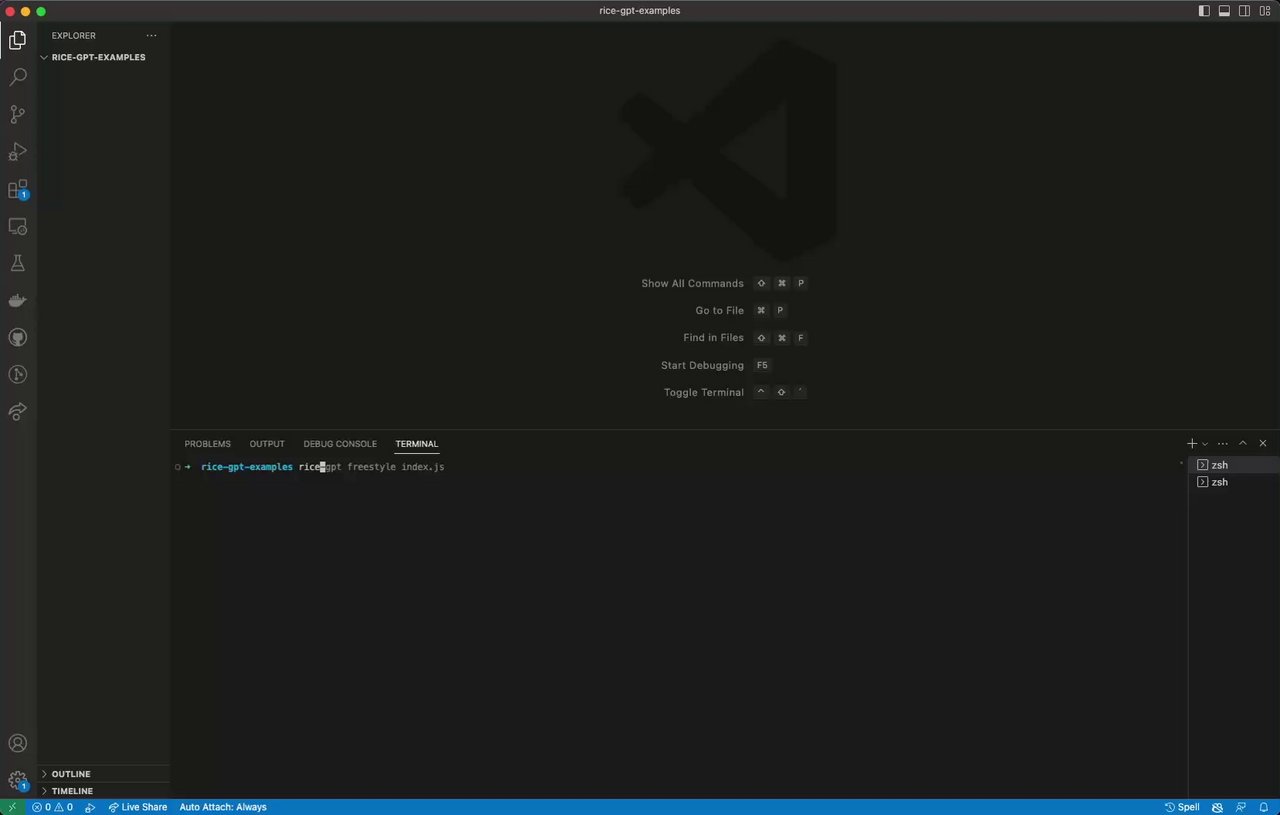Click the feedback icon in status bar
The image size is (1280, 815).
click(1241, 807)
